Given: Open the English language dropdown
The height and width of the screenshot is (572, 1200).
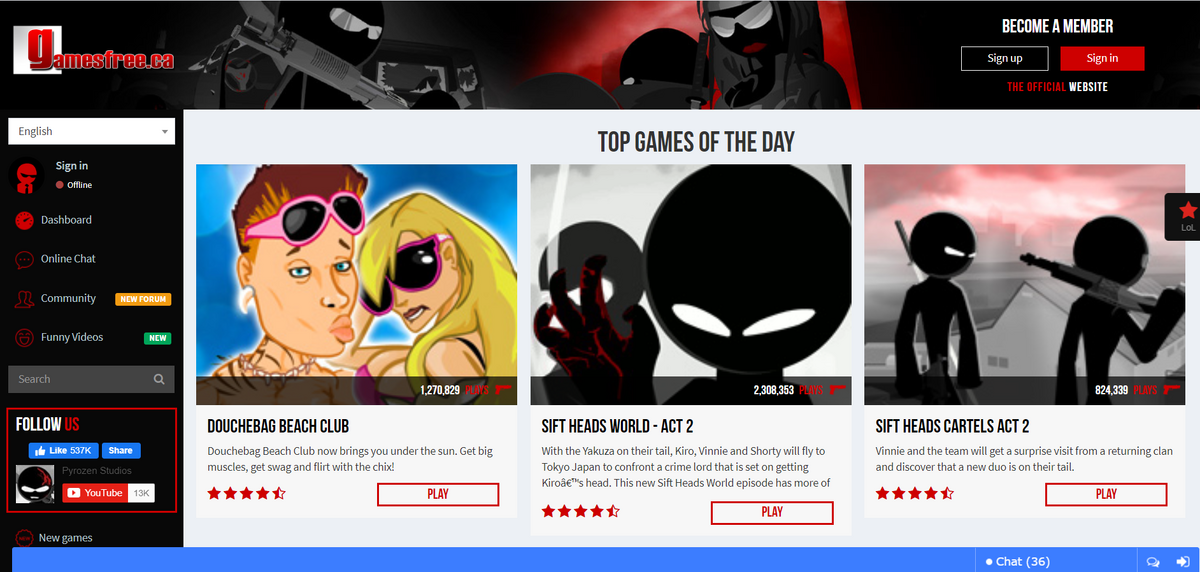Looking at the screenshot, I should pos(91,131).
